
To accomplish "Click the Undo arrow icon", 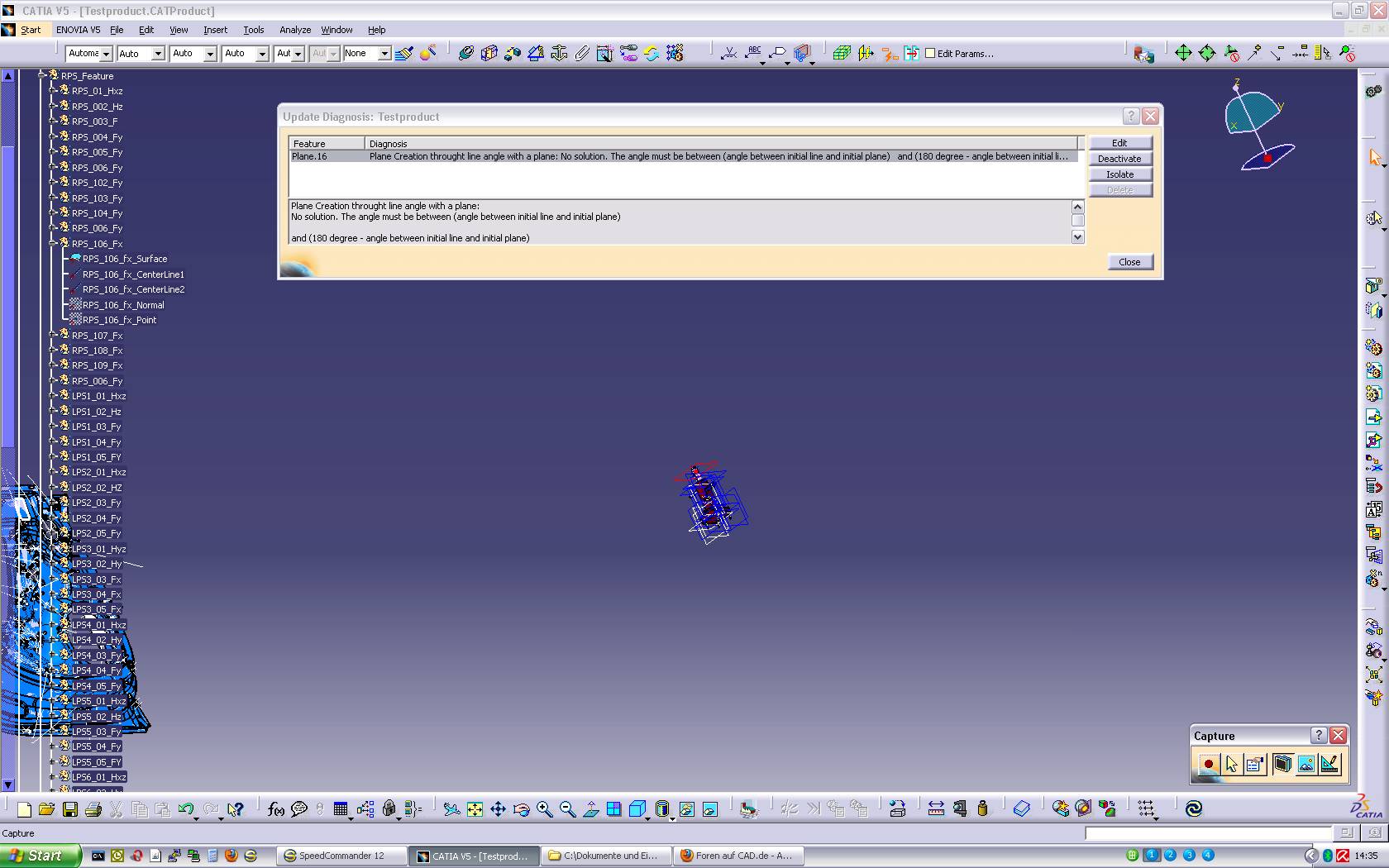I will [x=186, y=809].
